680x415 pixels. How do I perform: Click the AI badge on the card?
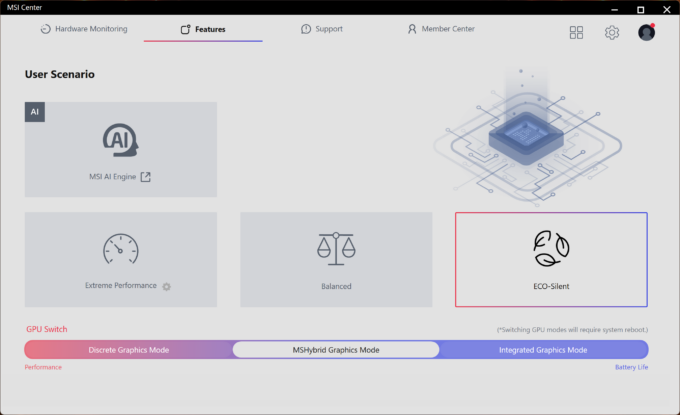[x=35, y=112]
